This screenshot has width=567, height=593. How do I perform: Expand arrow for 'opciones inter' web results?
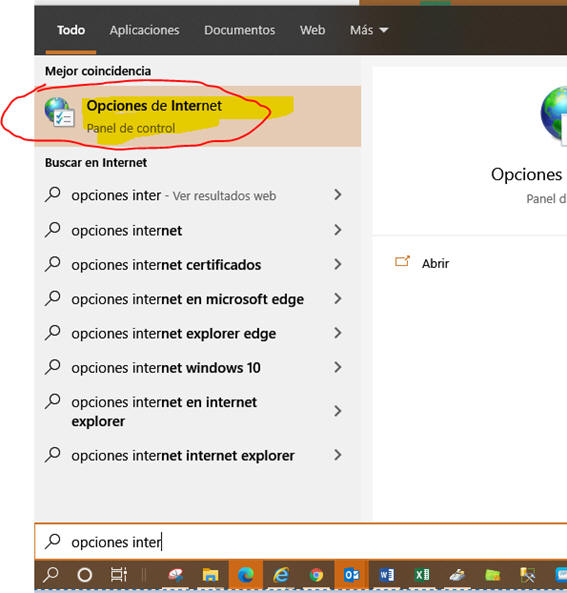[338, 195]
